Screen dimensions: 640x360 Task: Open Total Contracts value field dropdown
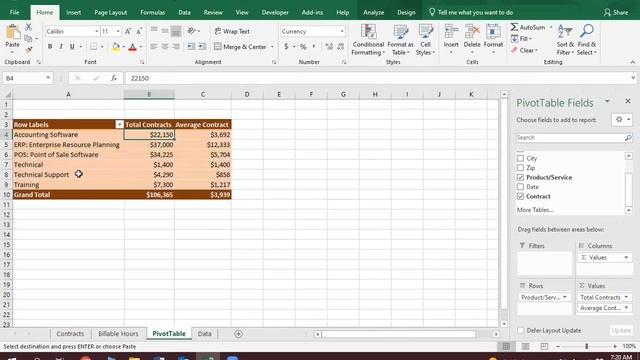coord(626,297)
